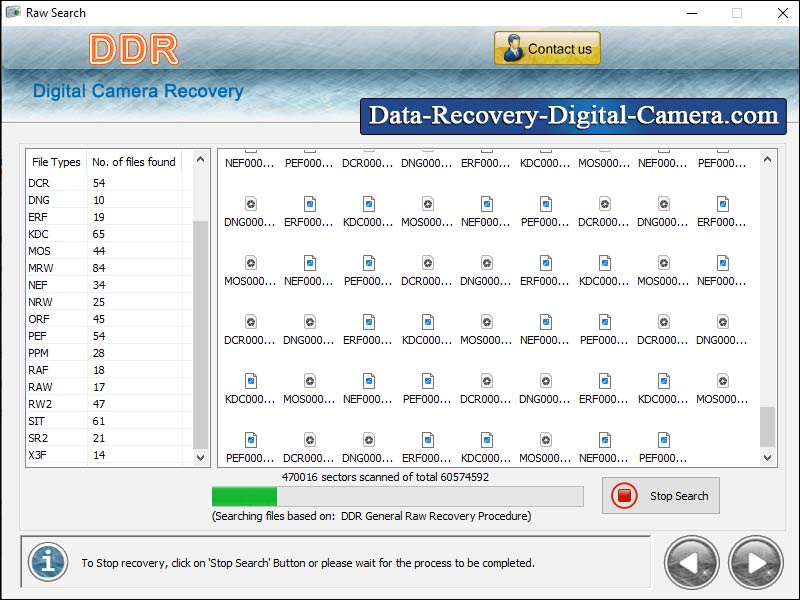Screen dimensions: 800x600
Task: Select KDC000 file in row starting with PEF000
Action: pyautogui.click(x=486, y=447)
